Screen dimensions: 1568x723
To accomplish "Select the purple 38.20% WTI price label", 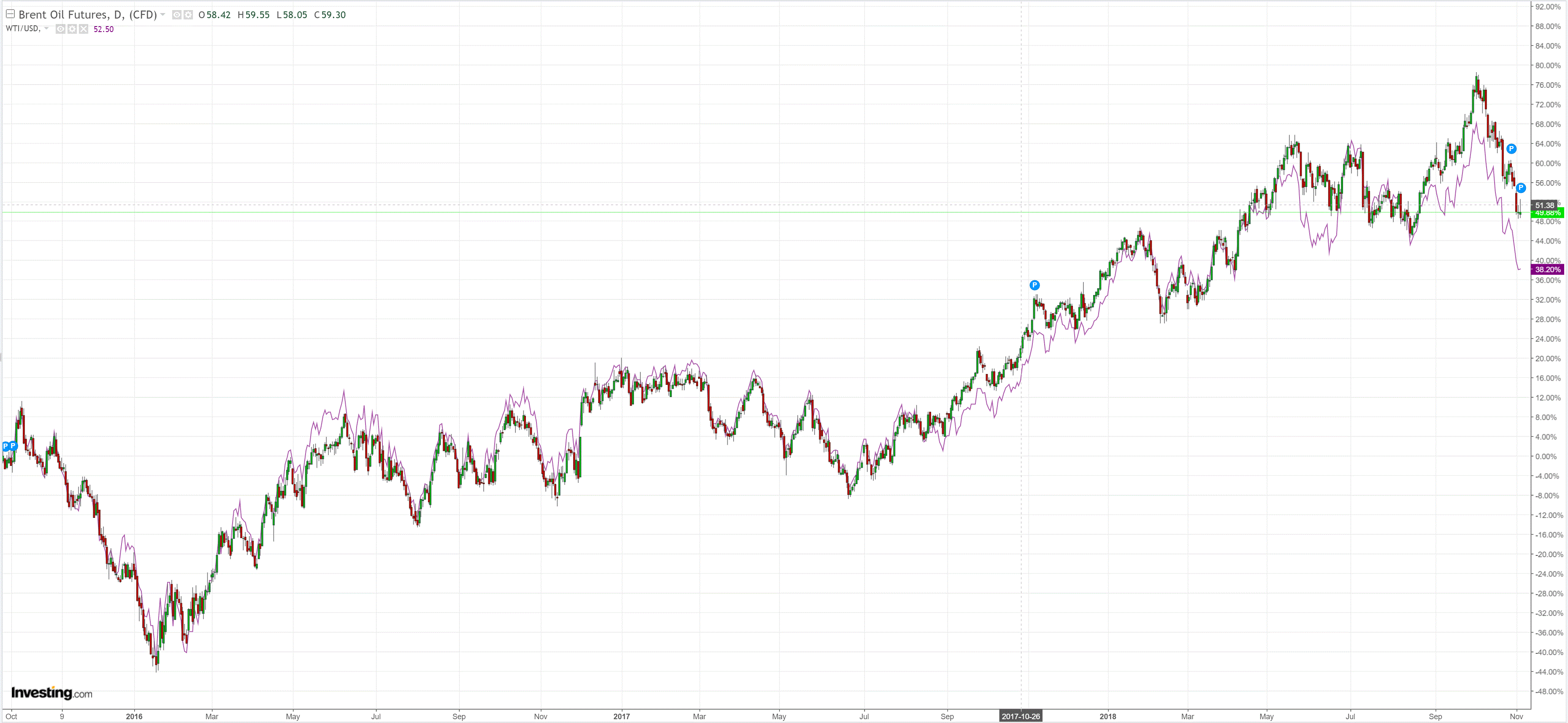I will [x=1547, y=270].
